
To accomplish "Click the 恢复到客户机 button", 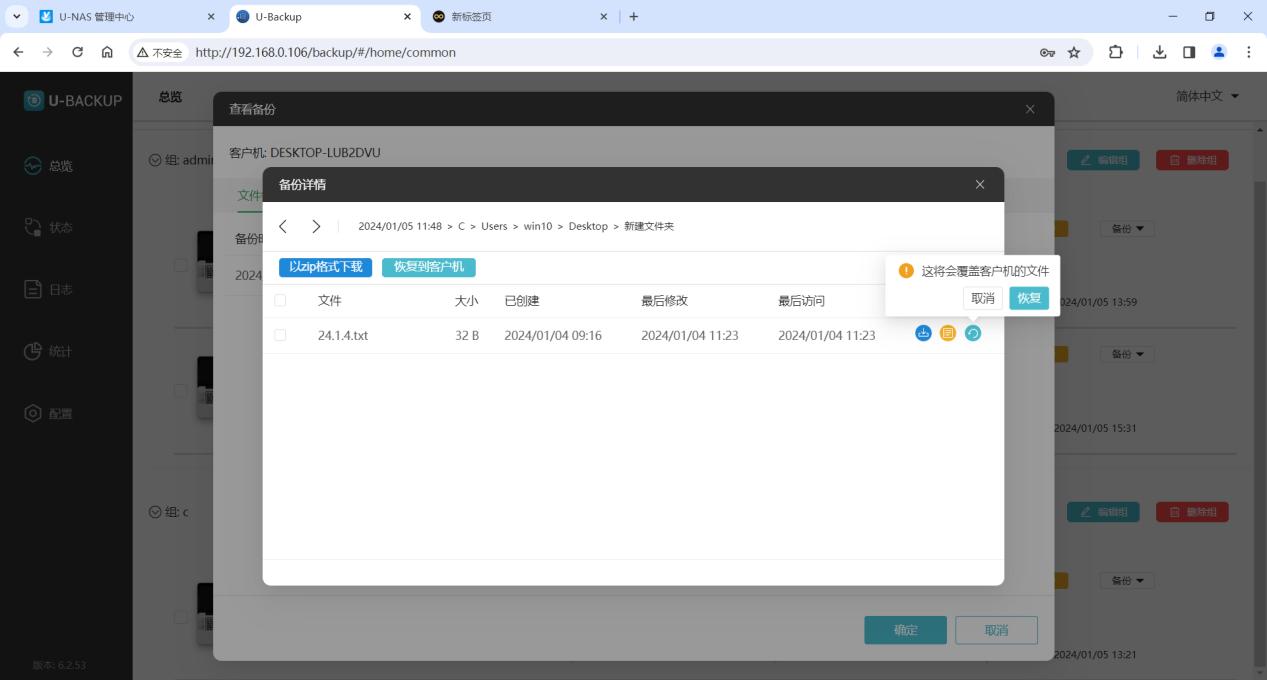I will coord(429,267).
